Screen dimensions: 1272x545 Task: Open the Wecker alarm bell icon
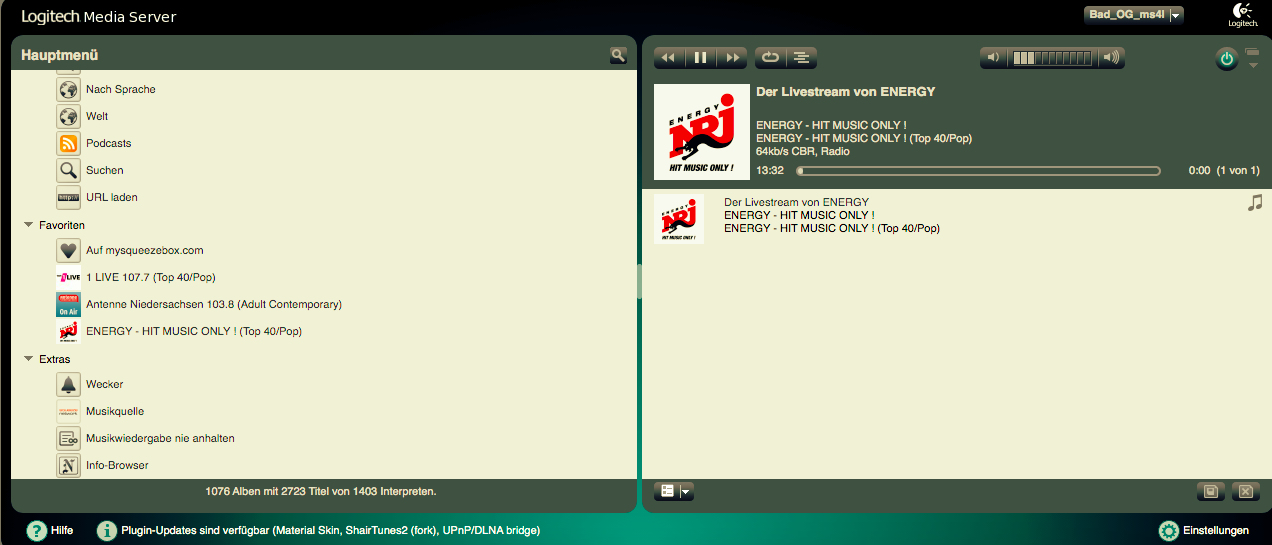69,384
